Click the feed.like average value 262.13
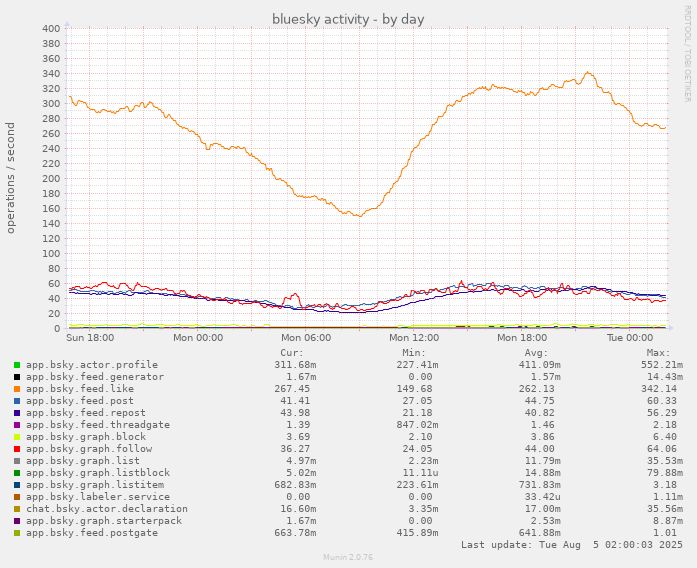This screenshot has width=697, height=568. pos(537,389)
